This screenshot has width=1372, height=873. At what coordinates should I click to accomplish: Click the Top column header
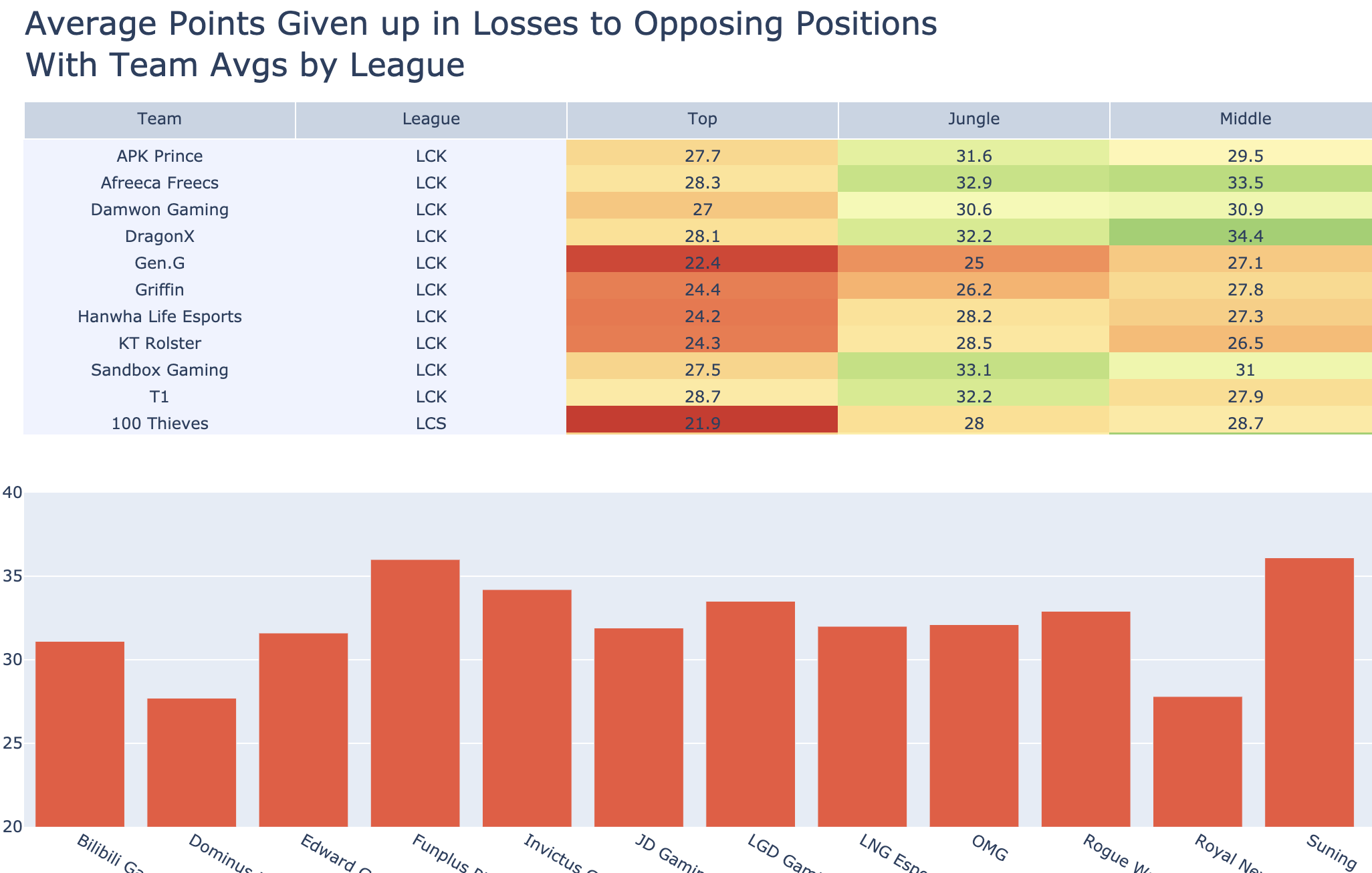pos(703,120)
